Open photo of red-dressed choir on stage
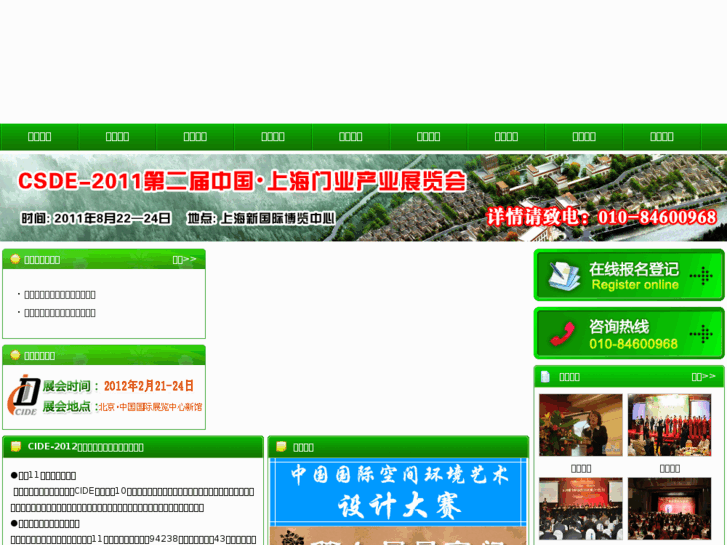The width and height of the screenshot is (727, 545). point(670,425)
